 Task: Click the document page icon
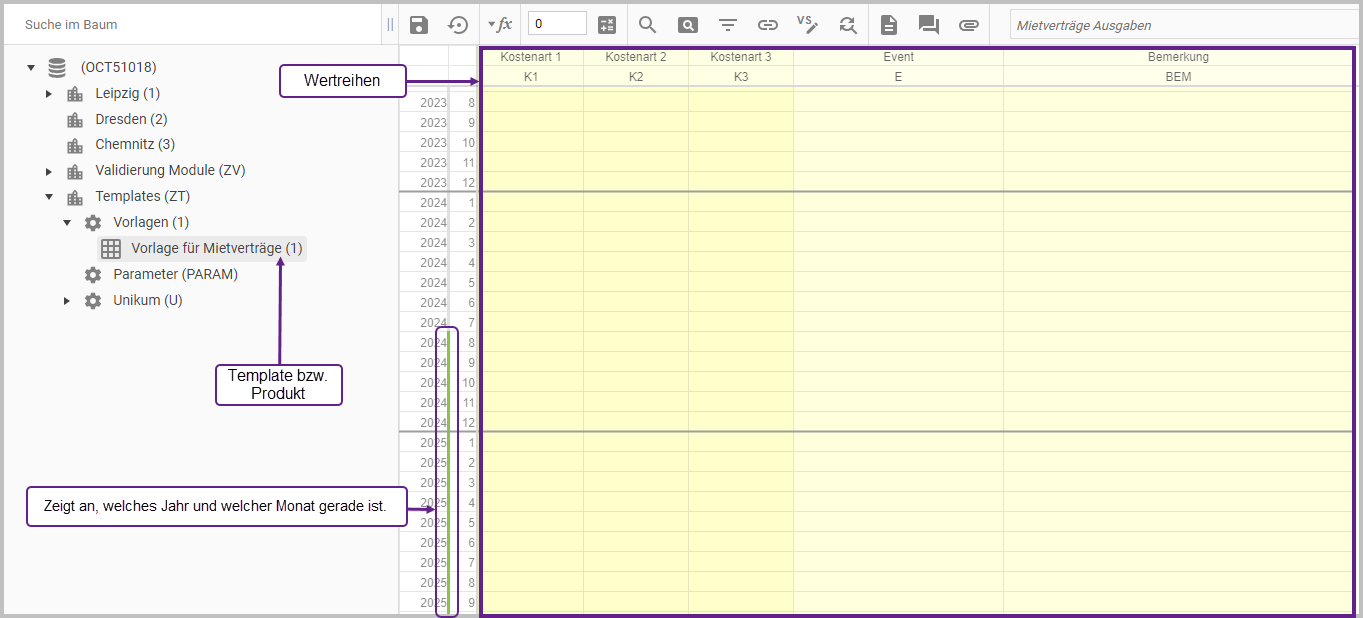(x=889, y=25)
